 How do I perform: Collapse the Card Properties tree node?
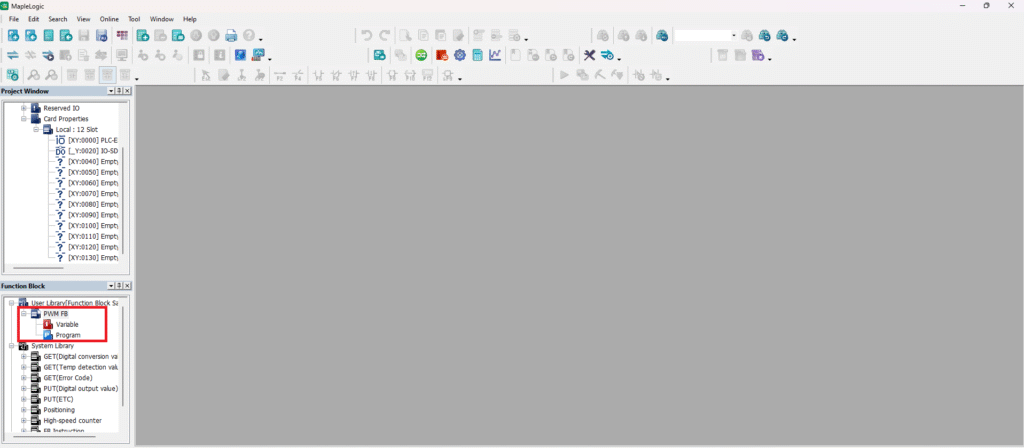pos(24,119)
